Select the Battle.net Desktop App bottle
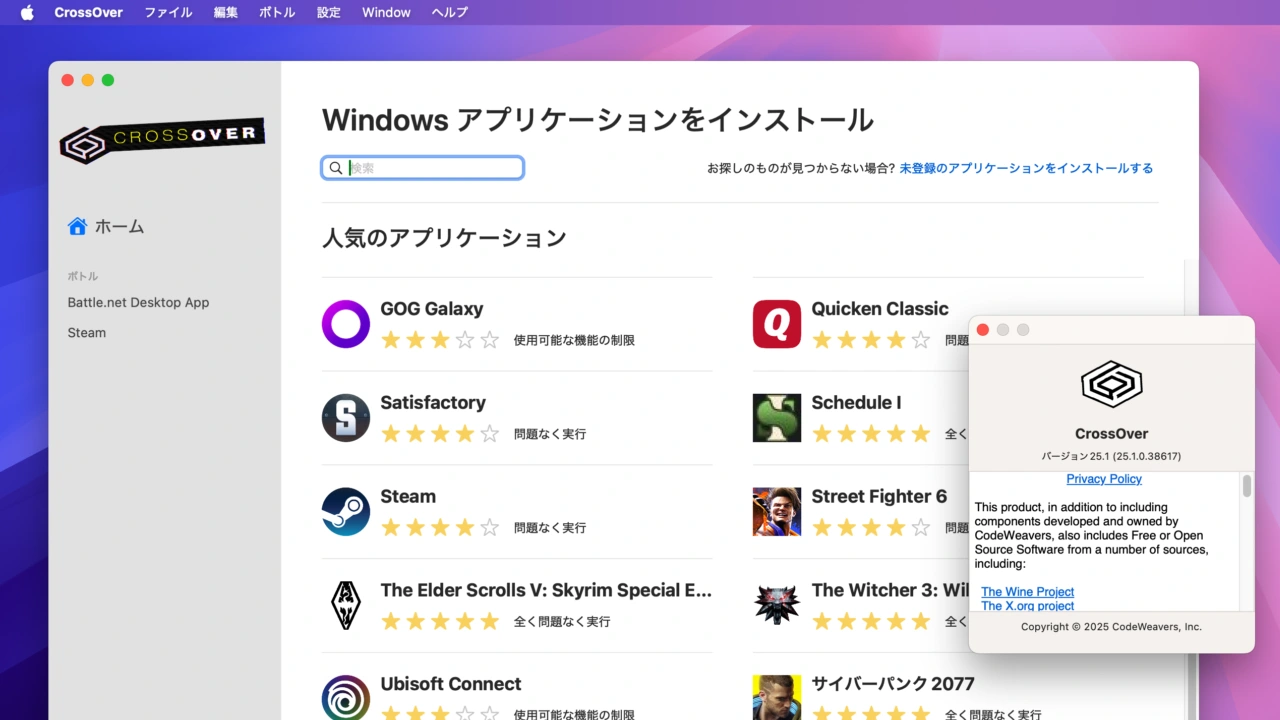 [x=138, y=302]
